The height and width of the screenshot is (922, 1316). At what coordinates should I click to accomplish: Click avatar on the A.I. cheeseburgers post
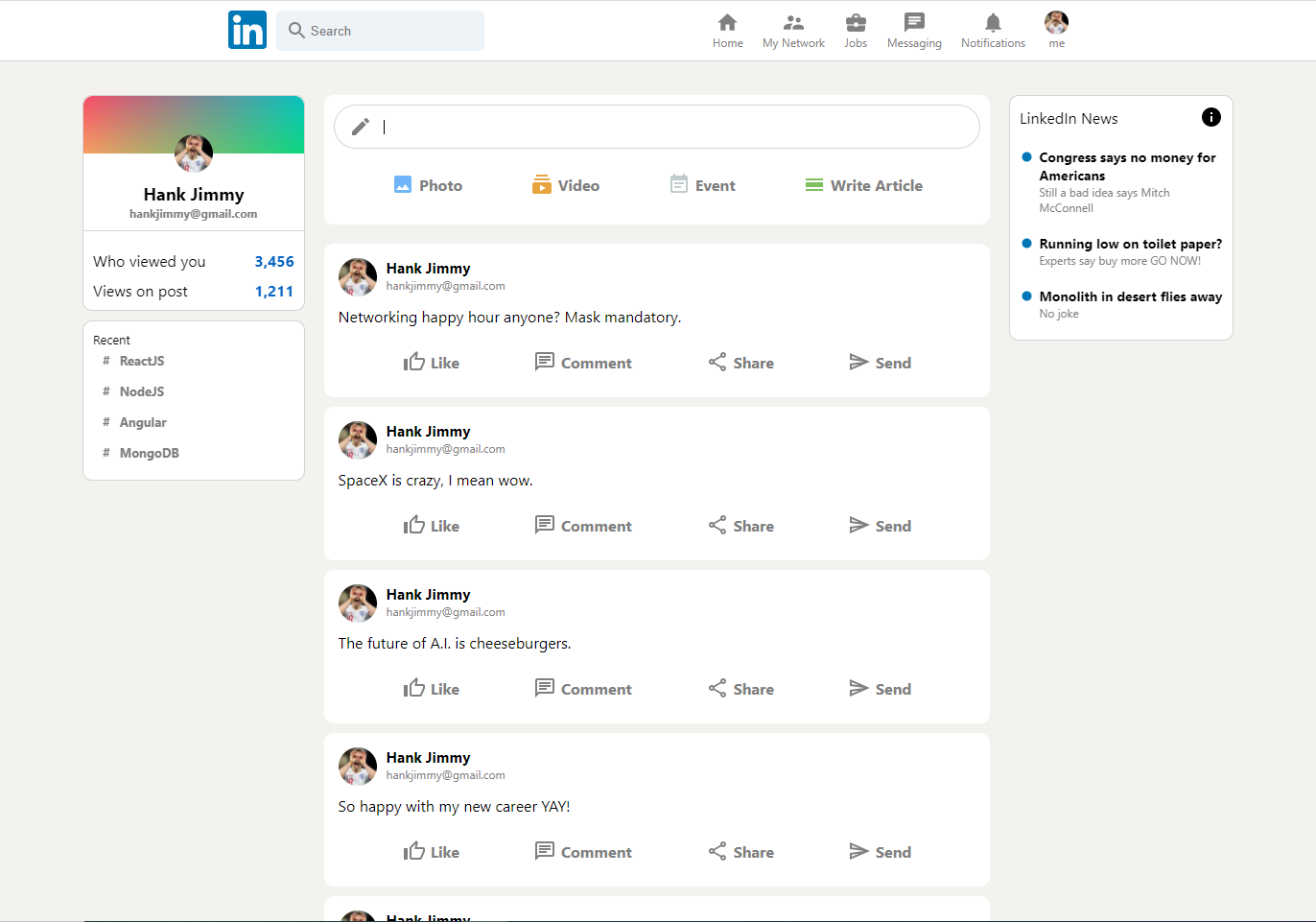click(358, 603)
